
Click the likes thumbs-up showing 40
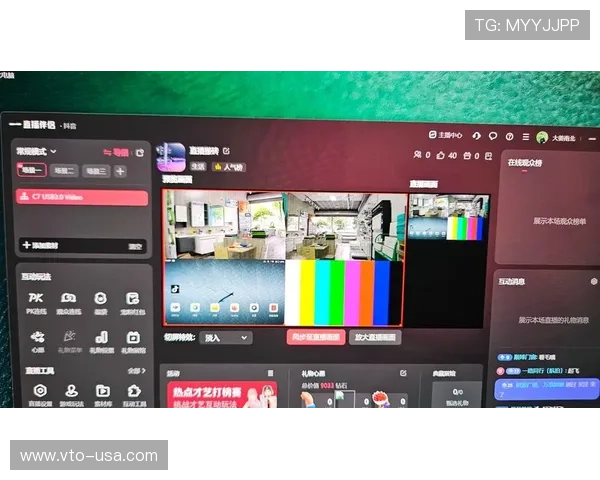pyautogui.click(x=441, y=155)
